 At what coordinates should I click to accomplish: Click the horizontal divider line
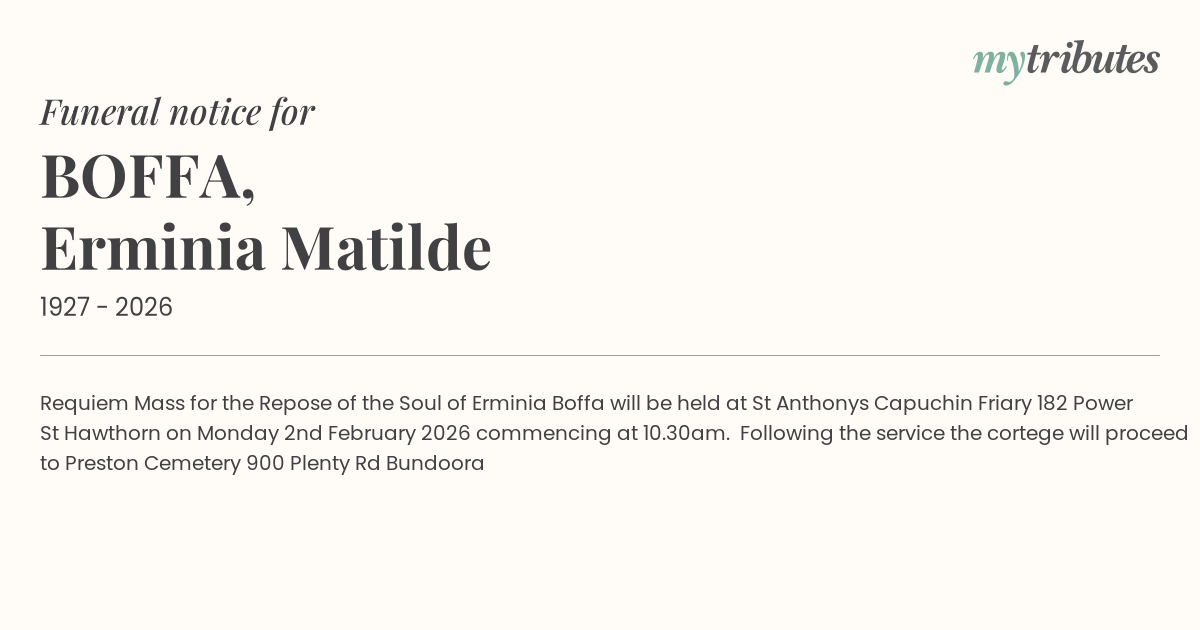tap(600, 355)
